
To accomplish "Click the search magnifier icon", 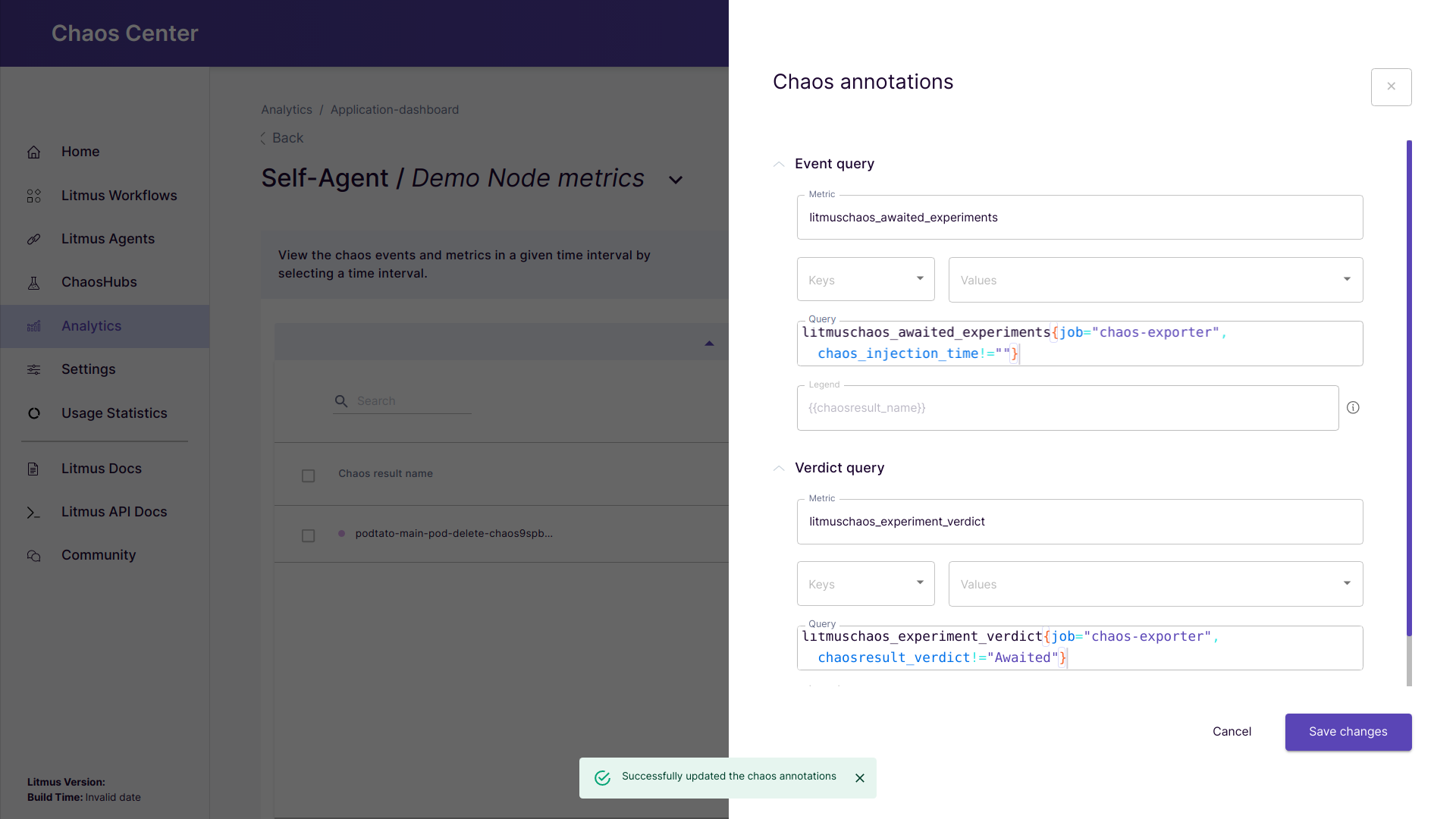I will pos(341,401).
